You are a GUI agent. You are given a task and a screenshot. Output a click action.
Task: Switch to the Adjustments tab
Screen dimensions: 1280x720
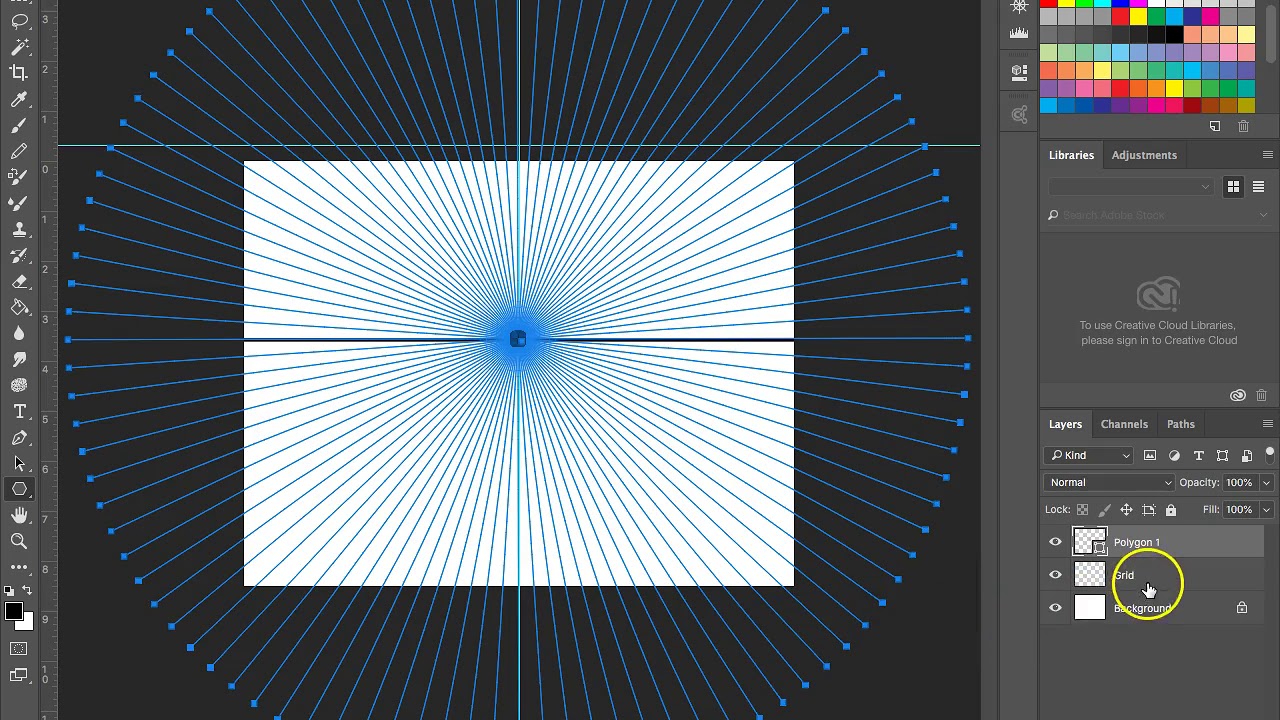click(x=1144, y=155)
